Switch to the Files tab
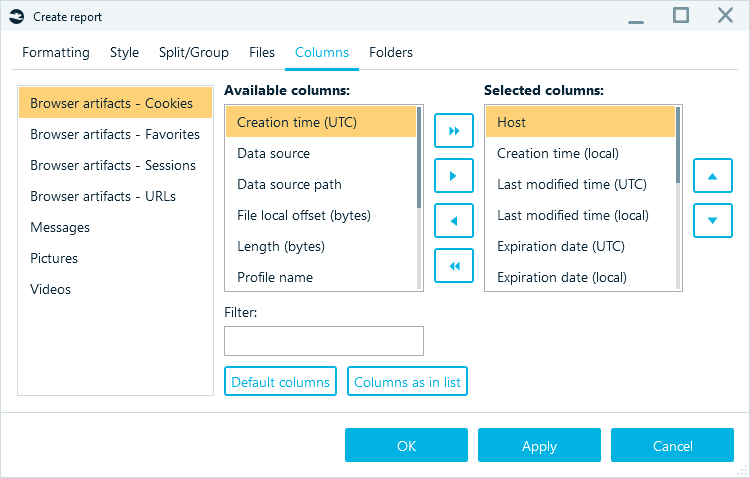Viewport: 750px width, 478px height. (x=262, y=52)
